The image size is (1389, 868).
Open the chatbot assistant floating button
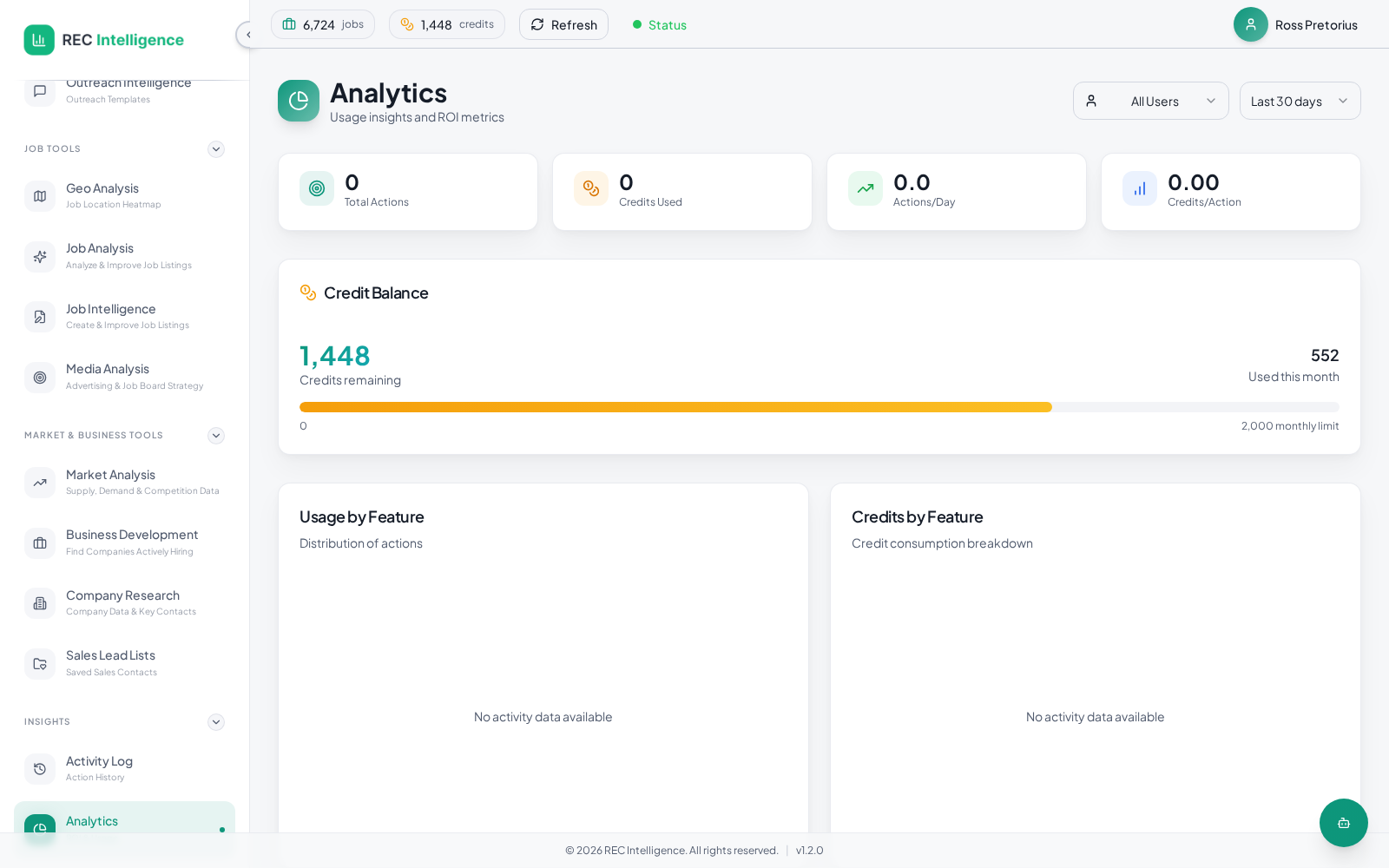click(x=1344, y=823)
